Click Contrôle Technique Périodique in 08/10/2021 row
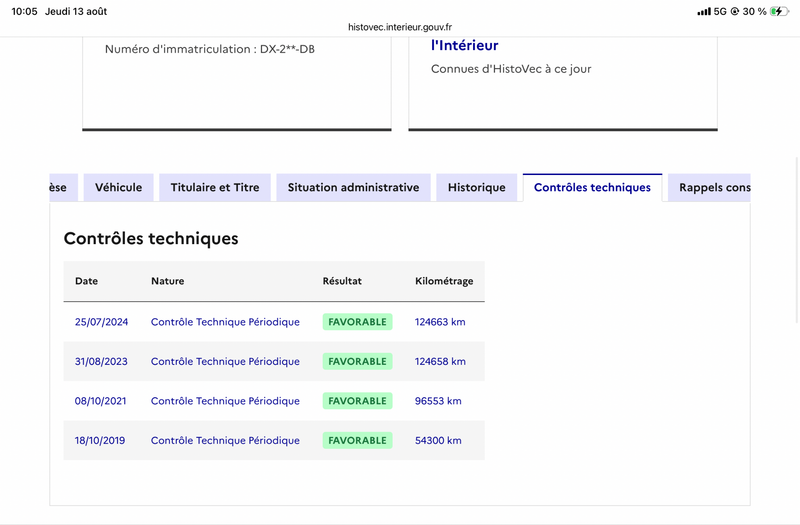This screenshot has width=800, height=525. point(225,401)
